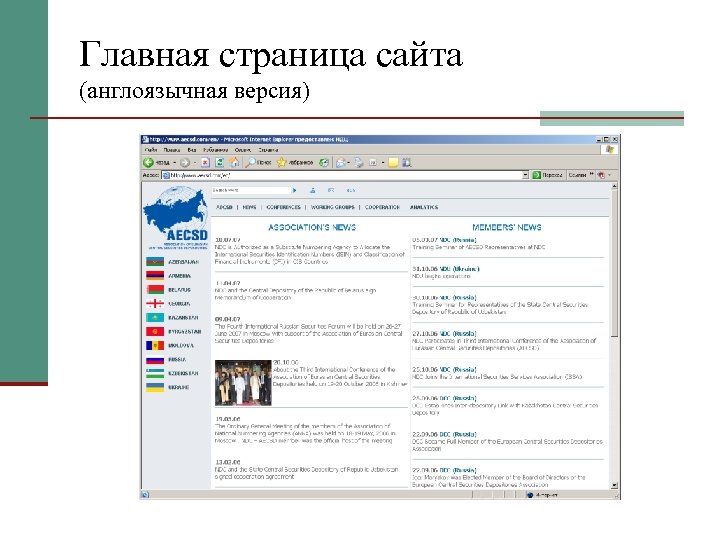Open the Сервис menu

(243, 150)
